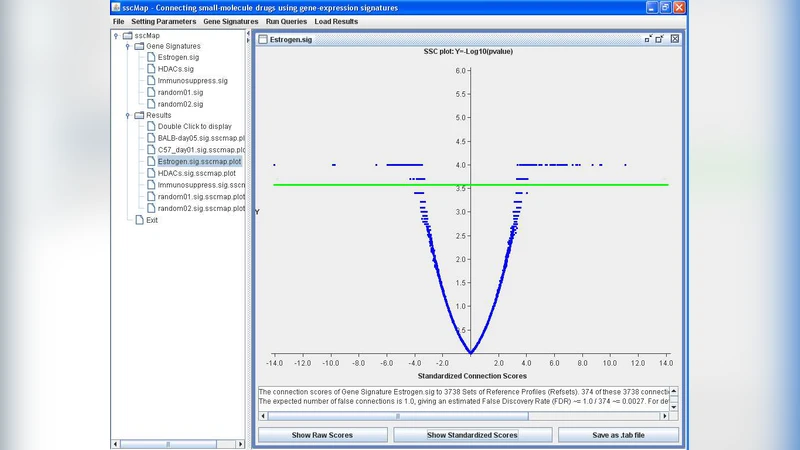Viewport: 800px width, 450px height.
Task: Click the Save as .tab file button
Action: coord(618,435)
